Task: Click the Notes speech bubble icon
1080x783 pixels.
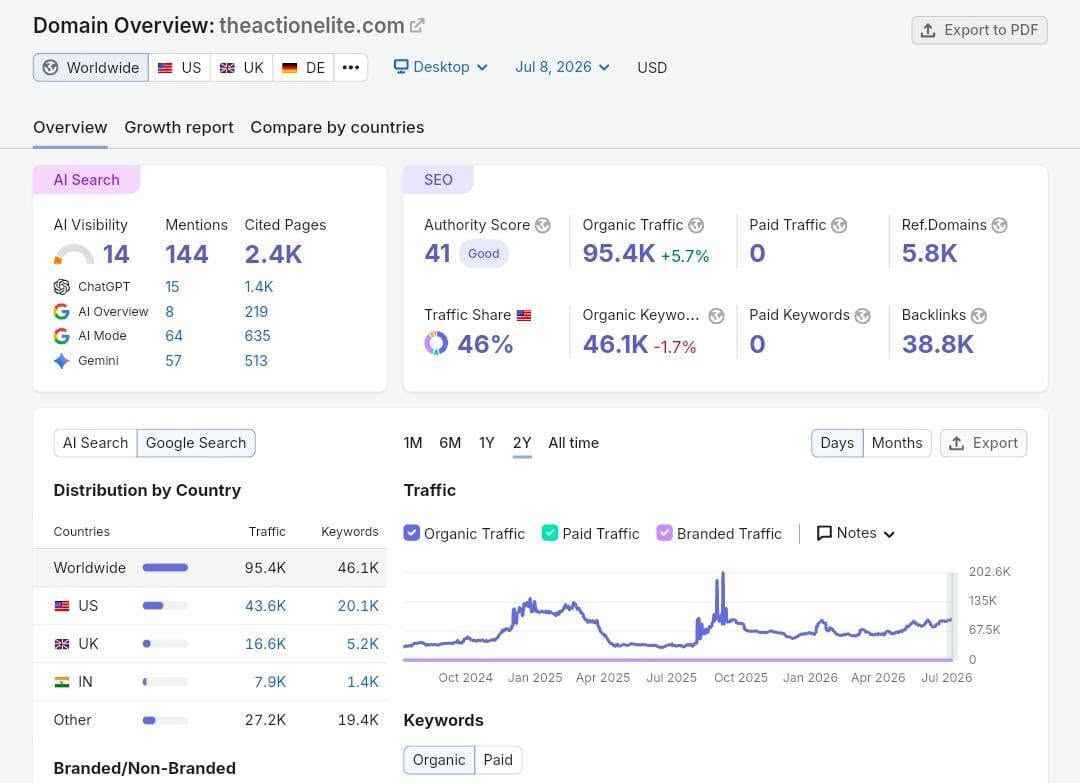Action: click(824, 533)
